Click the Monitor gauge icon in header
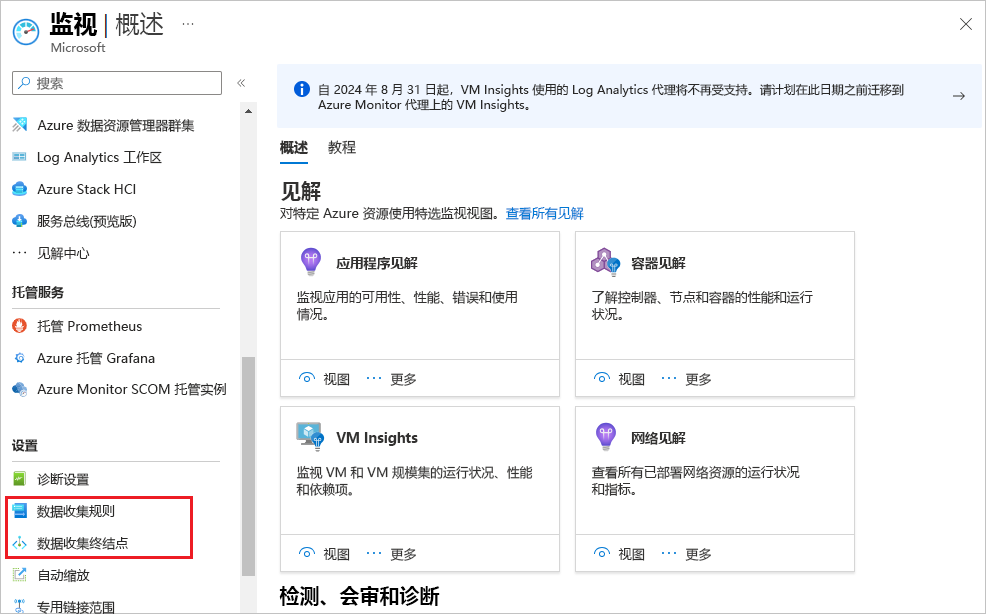986x614 pixels. [x=26, y=32]
